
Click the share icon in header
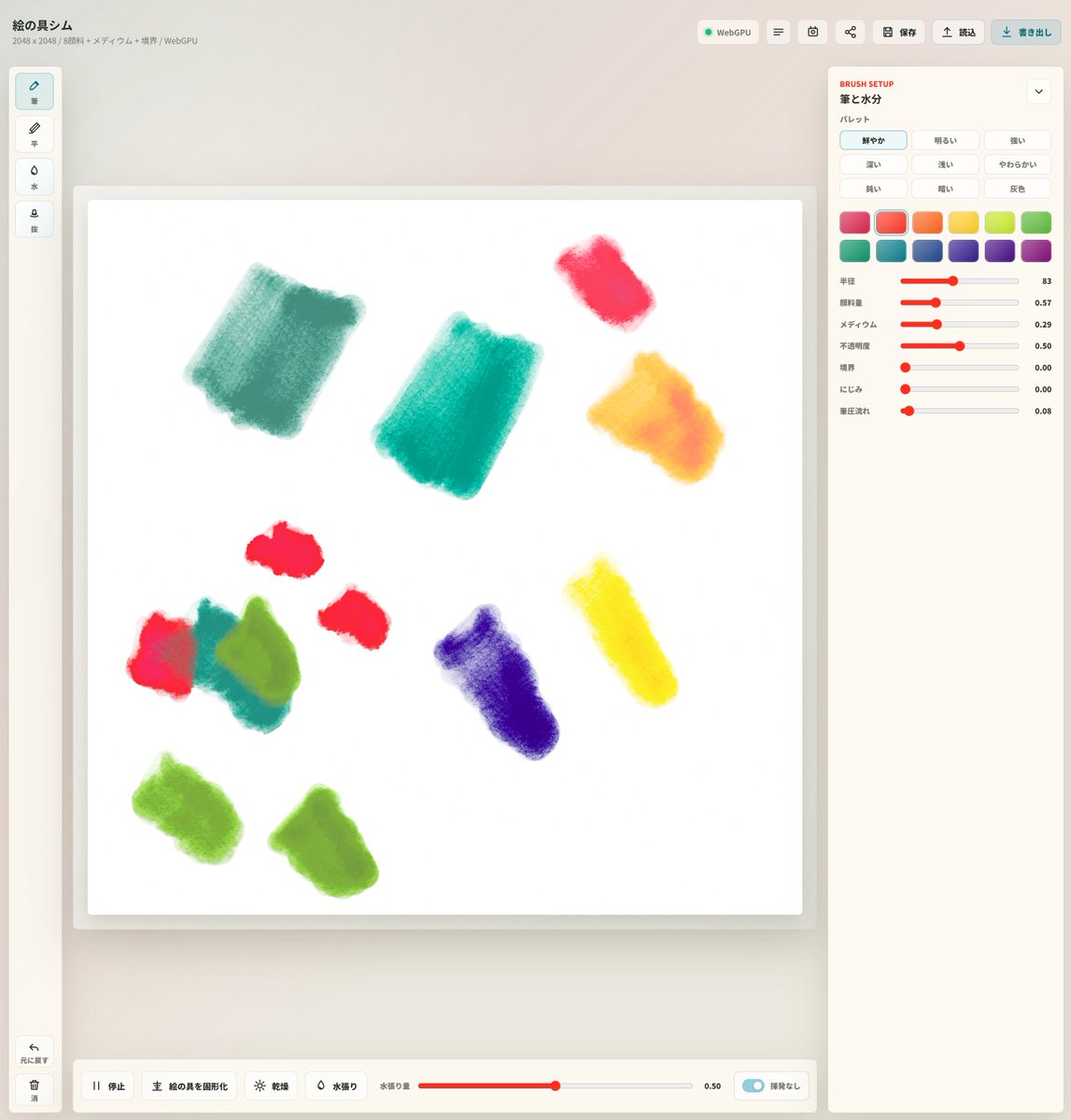tap(850, 32)
